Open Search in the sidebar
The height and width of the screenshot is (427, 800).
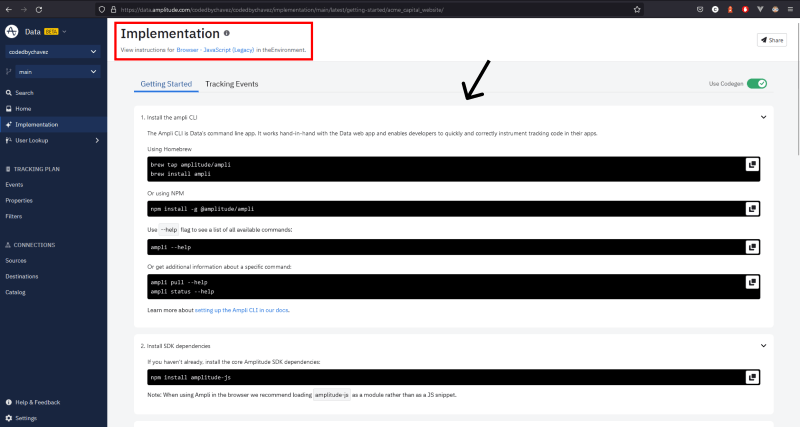click(24, 93)
